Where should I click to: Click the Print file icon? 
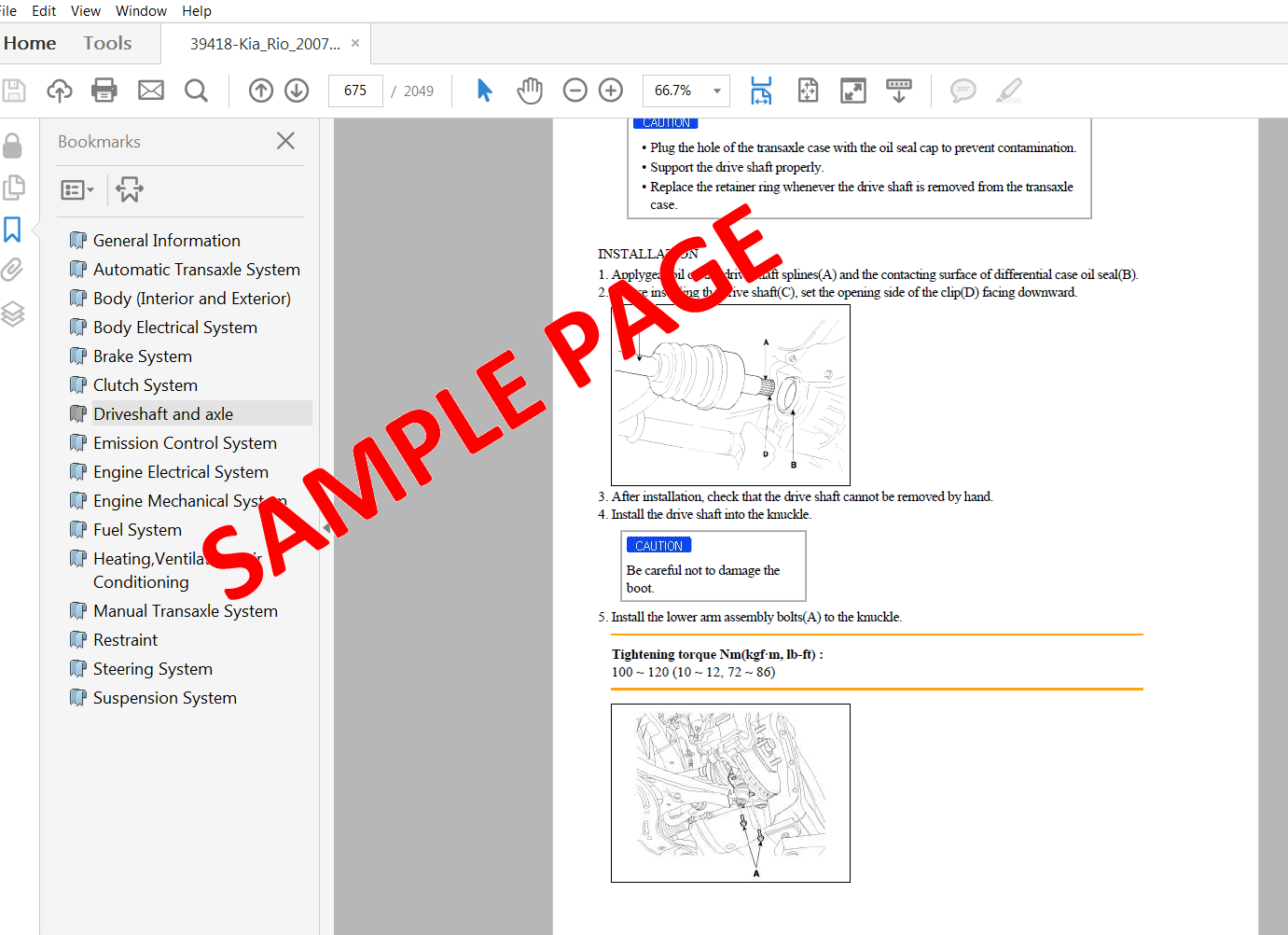[x=104, y=91]
